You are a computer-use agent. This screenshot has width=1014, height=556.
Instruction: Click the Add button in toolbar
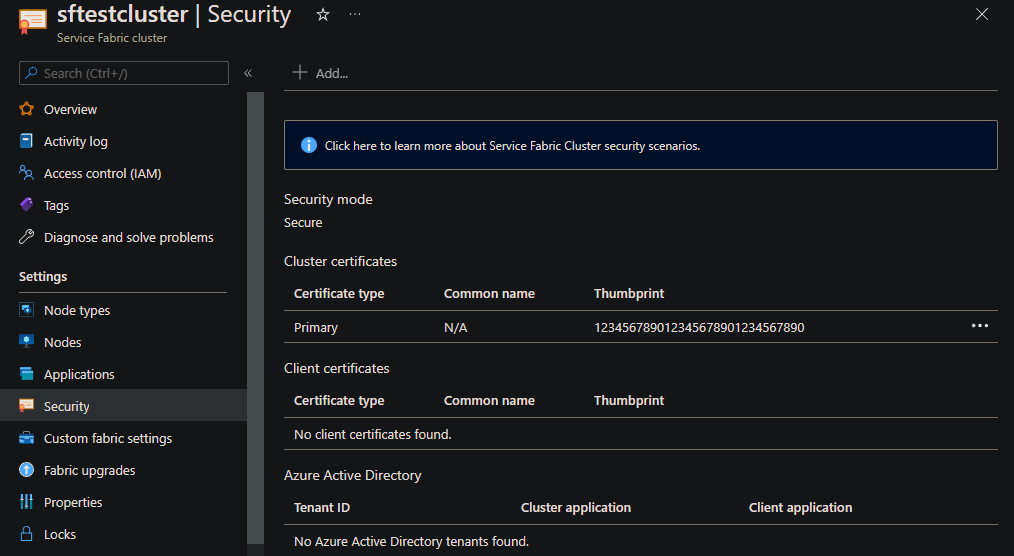pyautogui.click(x=319, y=73)
